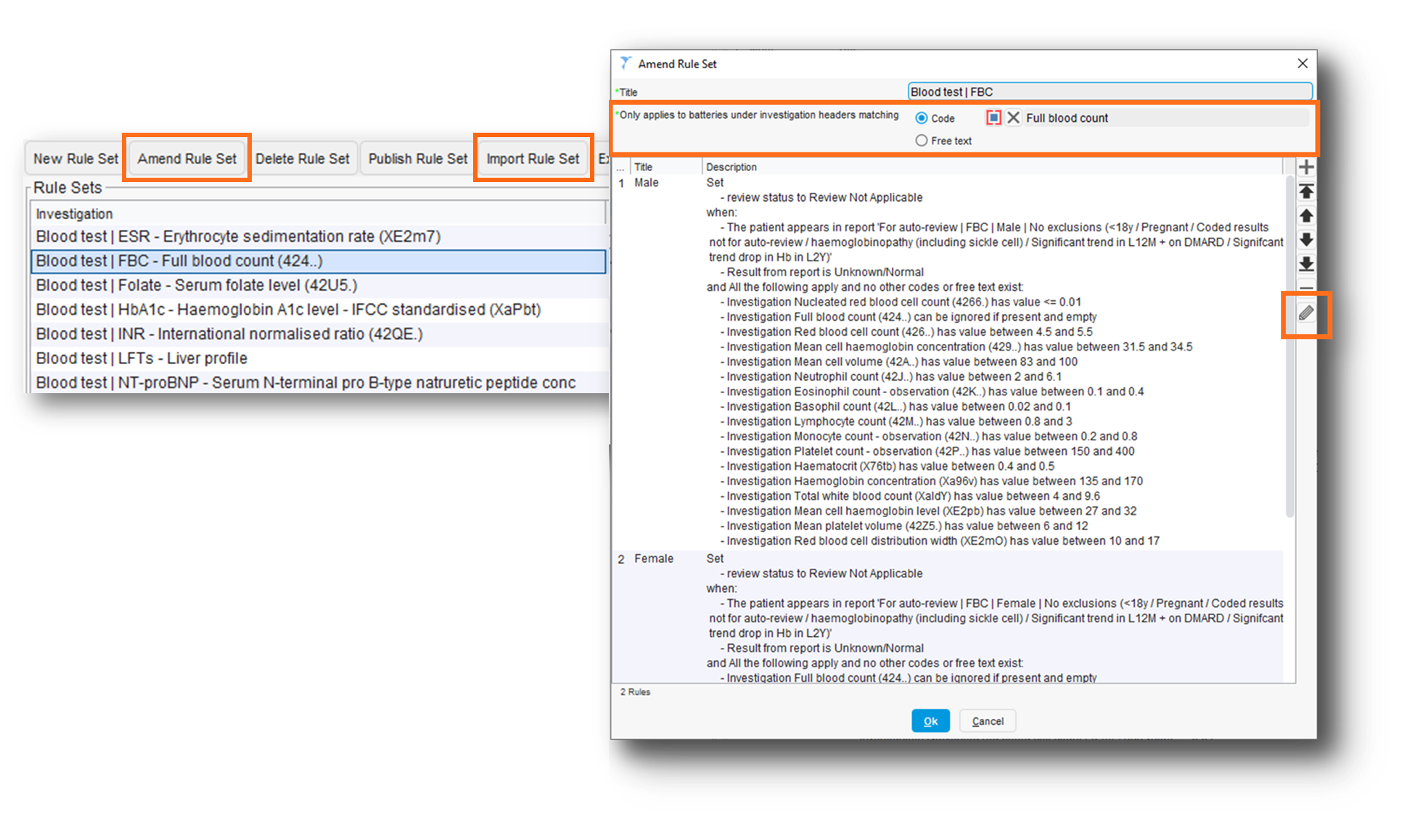Viewport: 1418px width, 840px height.
Task: Select the Free text radio button
Action: (922, 141)
